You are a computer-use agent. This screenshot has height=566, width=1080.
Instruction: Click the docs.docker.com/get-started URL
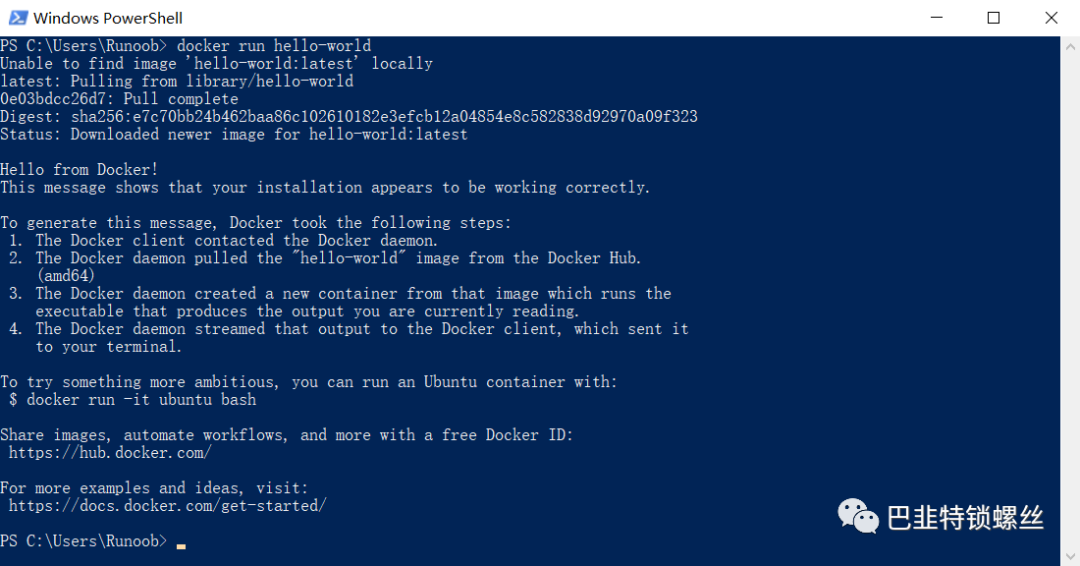pyautogui.click(x=167, y=506)
